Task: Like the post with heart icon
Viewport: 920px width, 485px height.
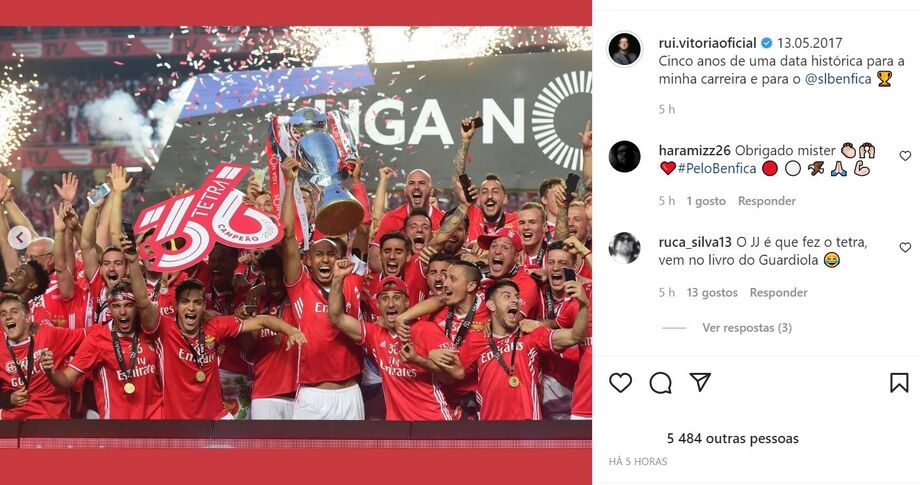Action: 620,383
